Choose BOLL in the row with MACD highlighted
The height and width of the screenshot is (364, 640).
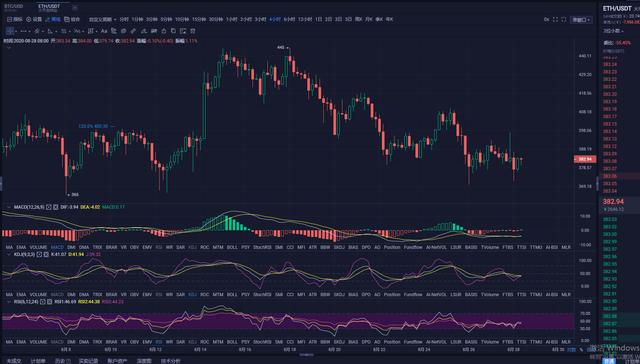click(x=232, y=247)
